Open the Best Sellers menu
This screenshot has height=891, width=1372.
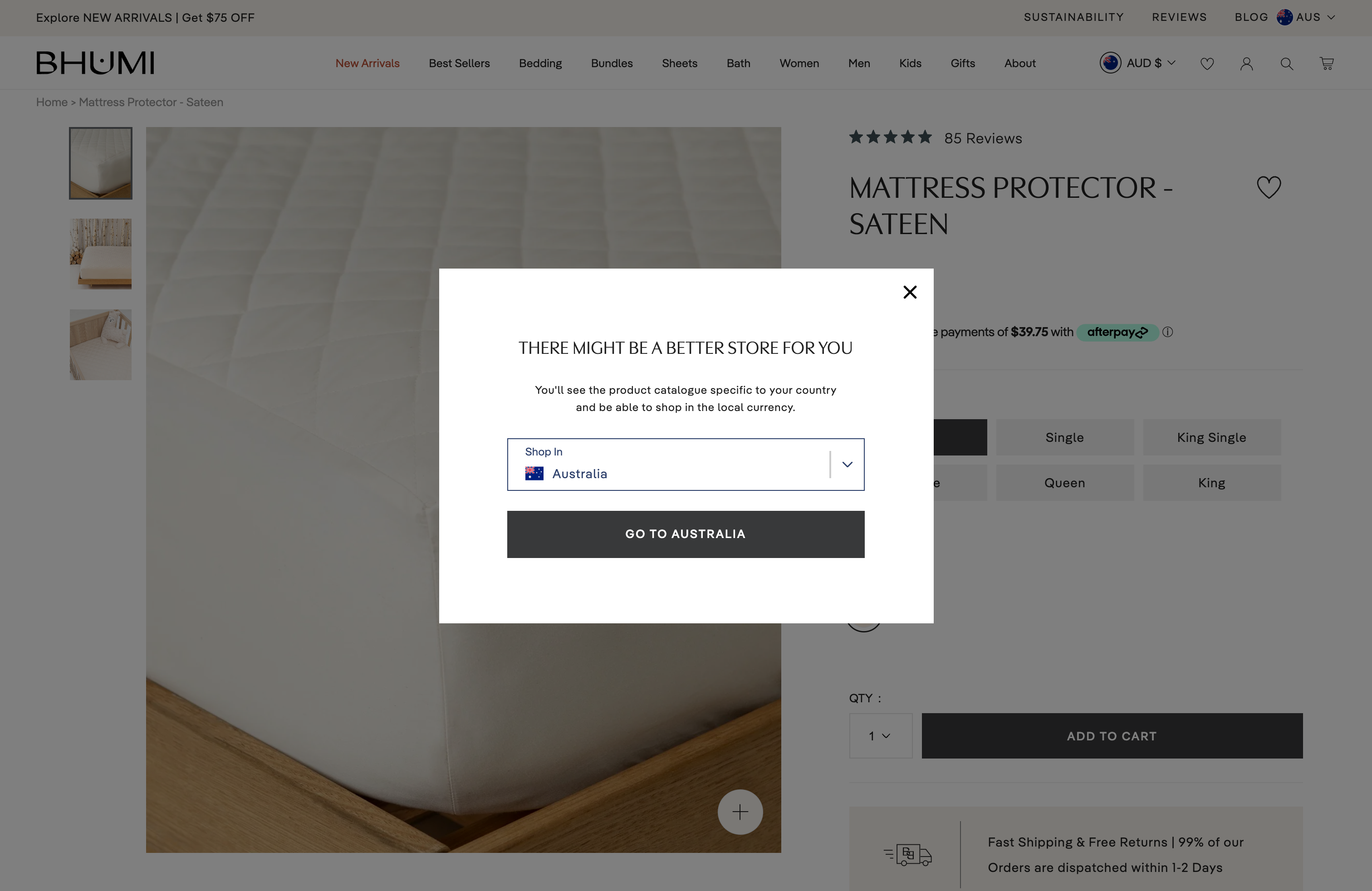click(x=459, y=64)
